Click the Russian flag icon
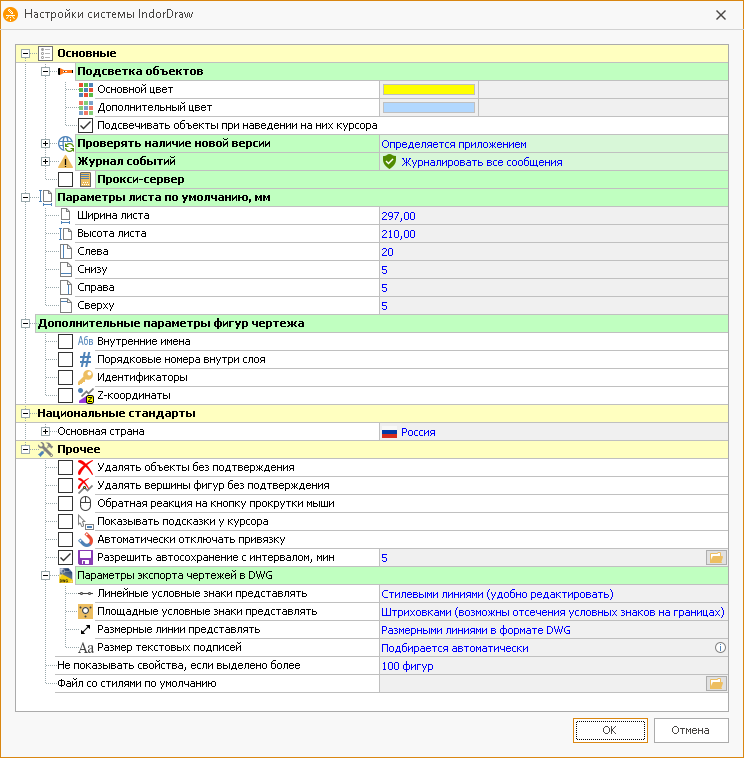This screenshot has height=758, width=744. [389, 433]
